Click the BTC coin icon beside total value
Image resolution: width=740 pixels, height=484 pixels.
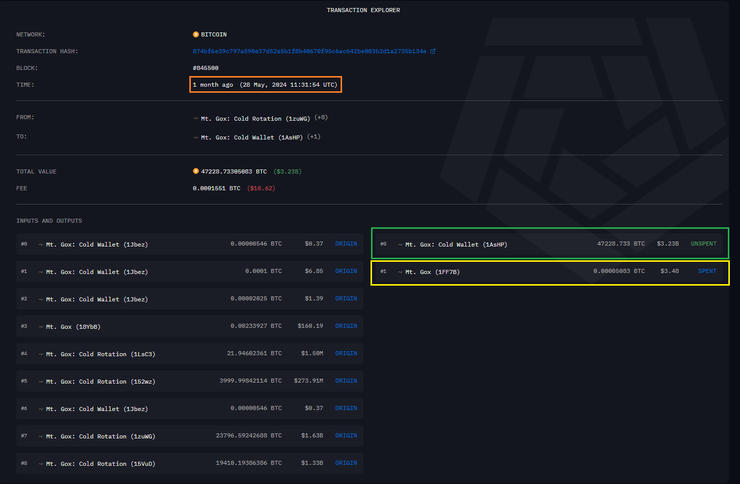(x=196, y=171)
